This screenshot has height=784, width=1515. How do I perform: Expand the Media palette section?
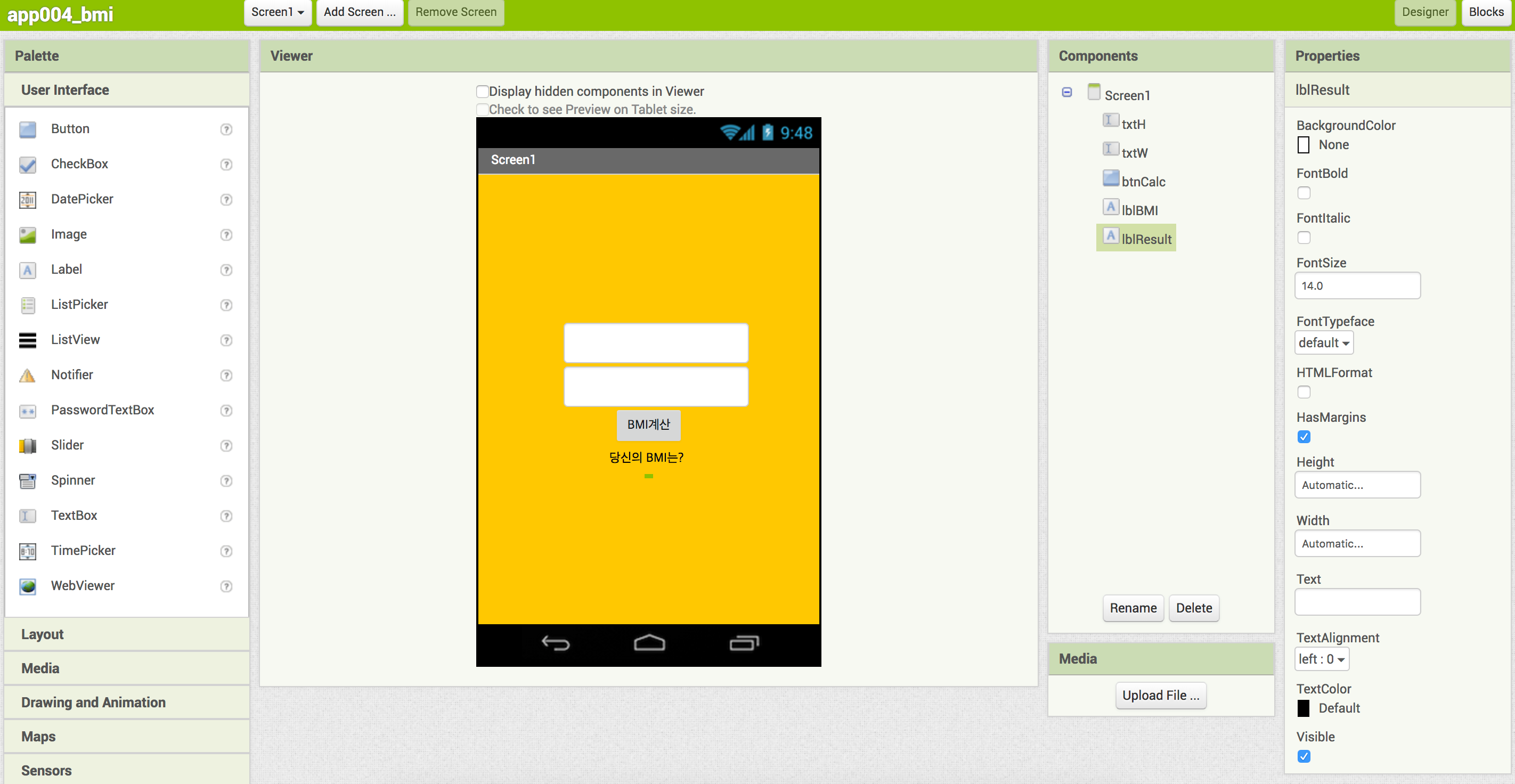coord(127,669)
